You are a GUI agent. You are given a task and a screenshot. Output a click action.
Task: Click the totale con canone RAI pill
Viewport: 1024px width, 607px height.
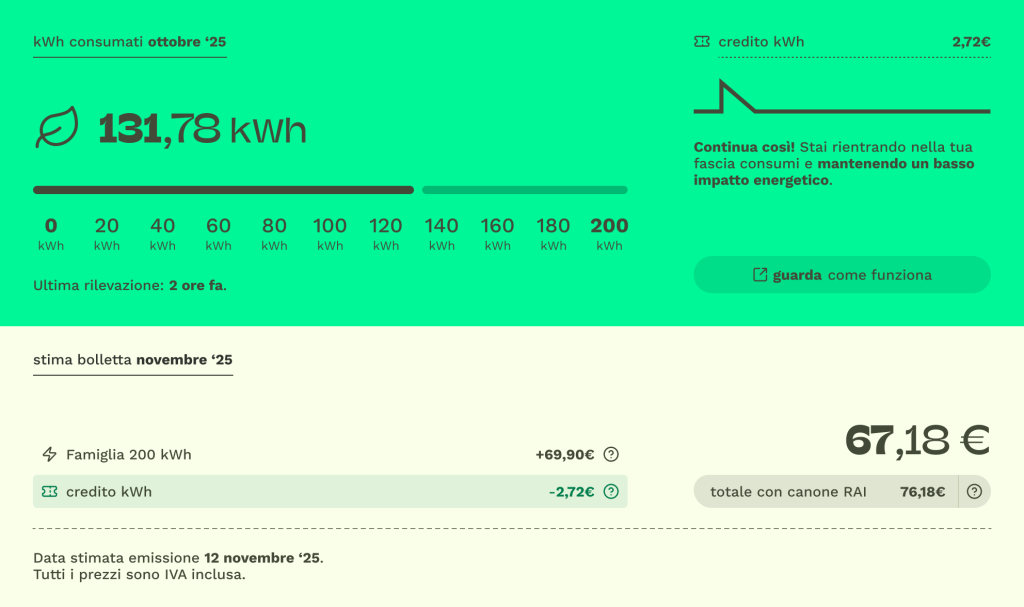point(842,491)
